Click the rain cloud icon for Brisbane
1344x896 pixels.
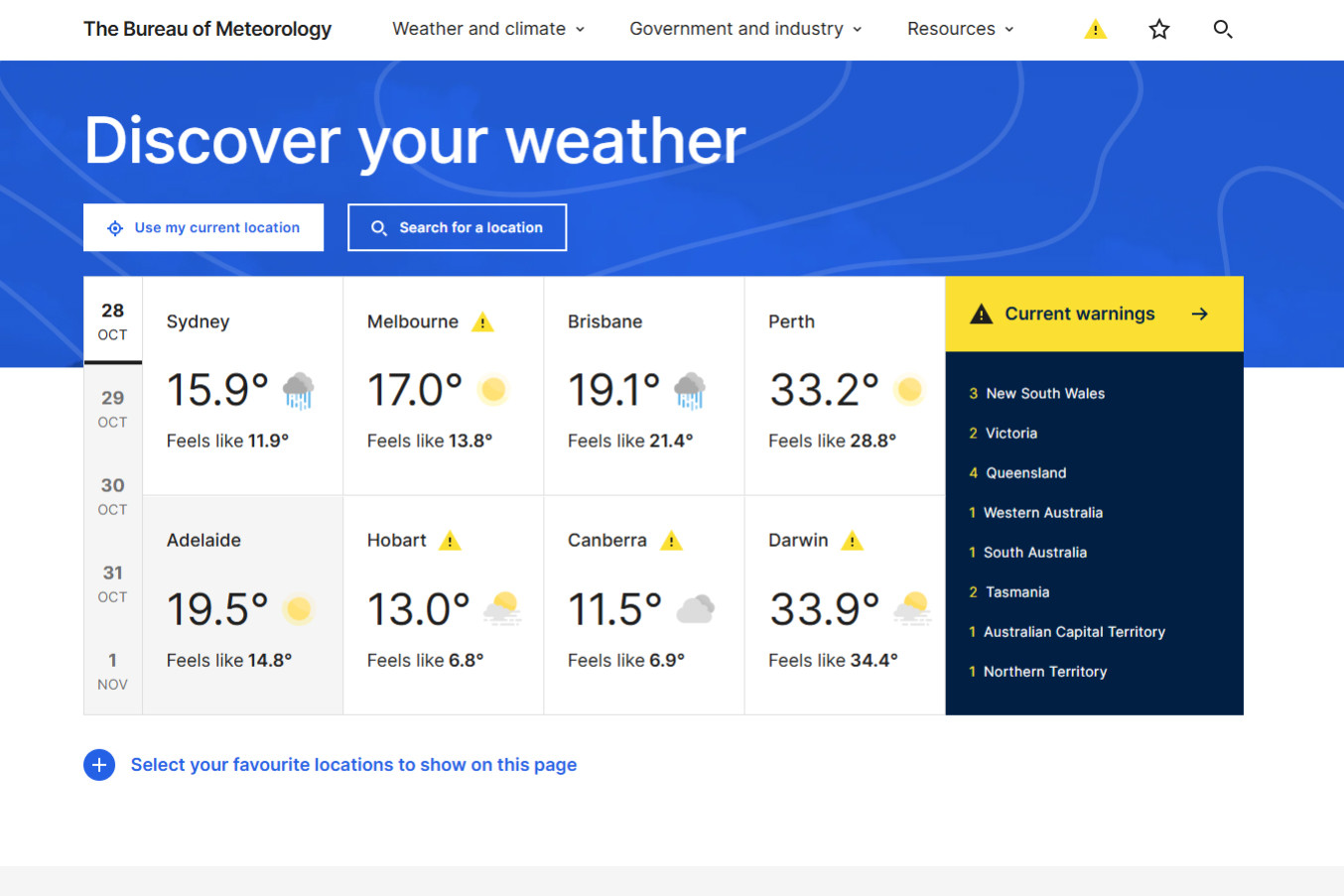click(690, 389)
